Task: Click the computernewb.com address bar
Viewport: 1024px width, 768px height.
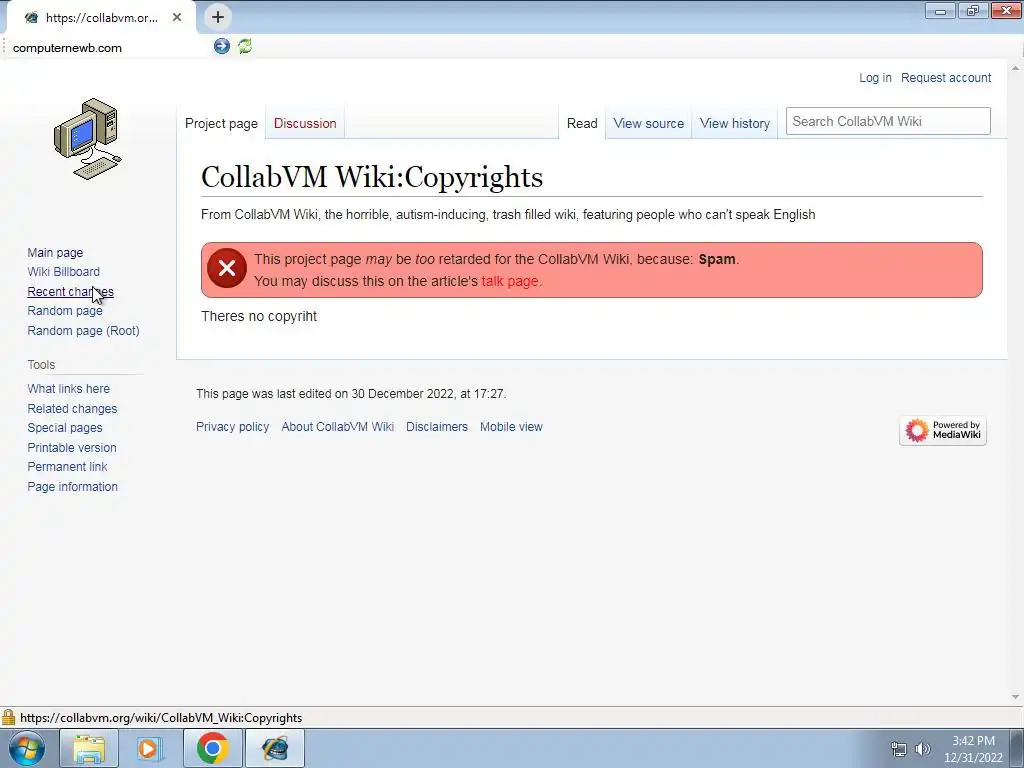Action: tap(108, 48)
